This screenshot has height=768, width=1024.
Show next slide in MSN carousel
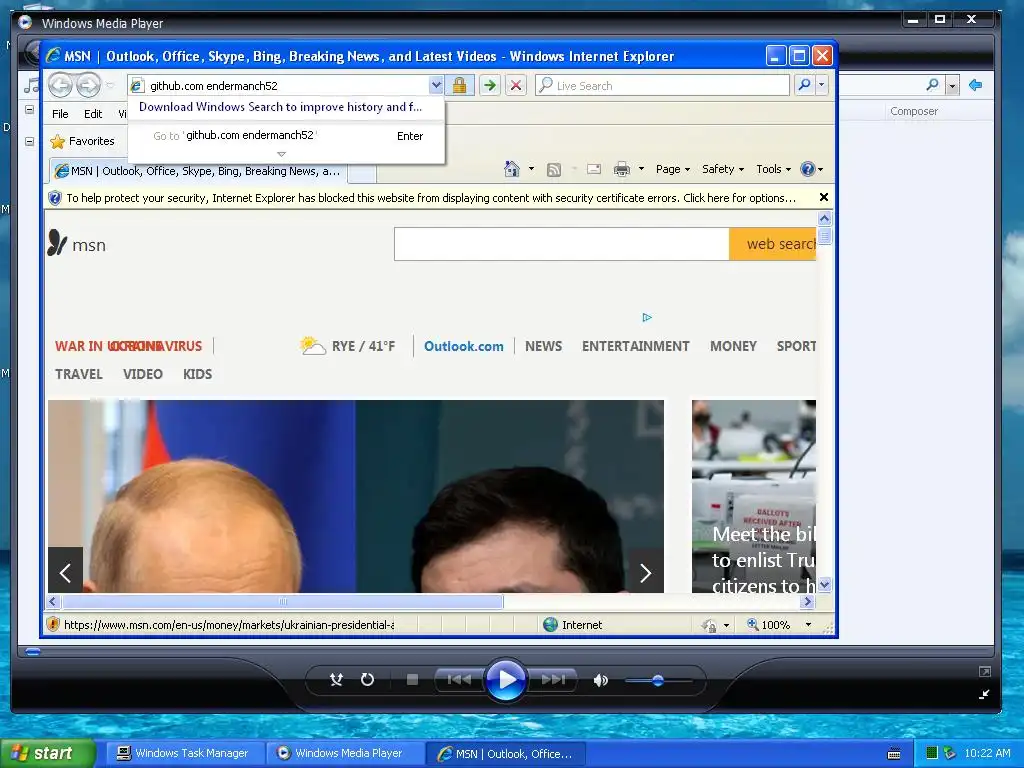[x=645, y=573]
